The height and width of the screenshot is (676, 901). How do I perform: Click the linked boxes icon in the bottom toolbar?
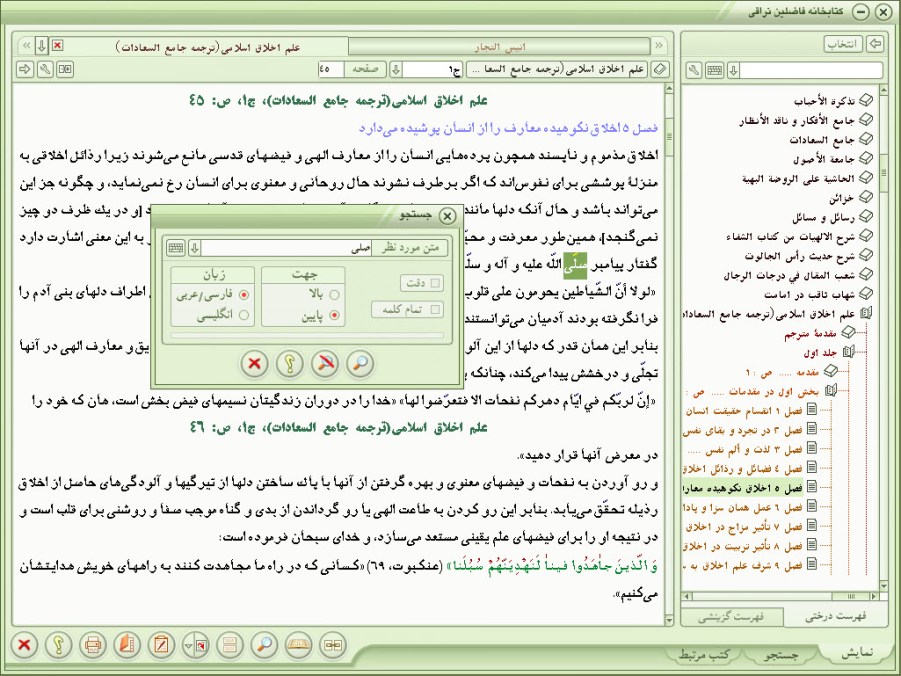tap(333, 644)
